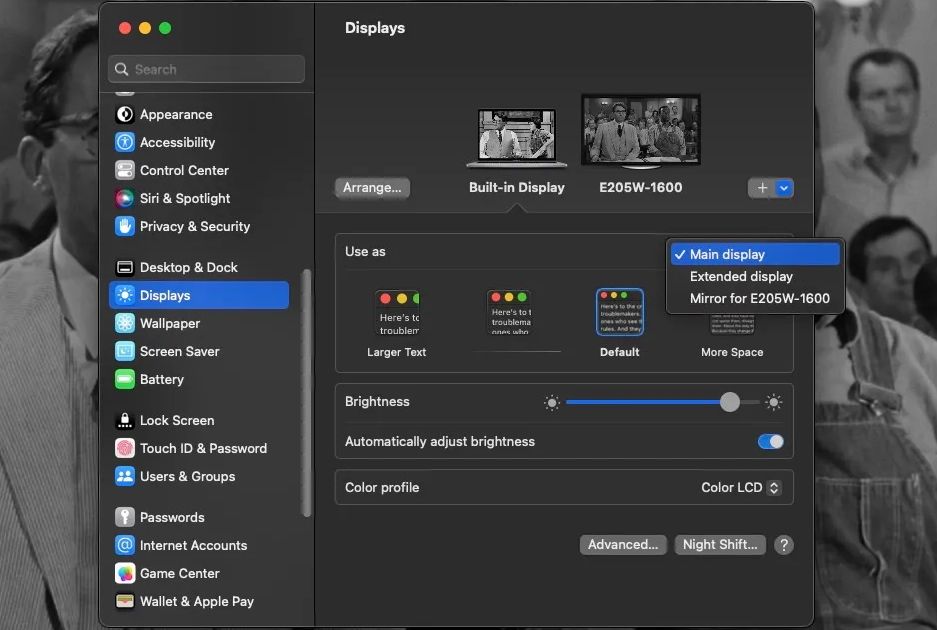Click the Arrange button

[x=371, y=187]
